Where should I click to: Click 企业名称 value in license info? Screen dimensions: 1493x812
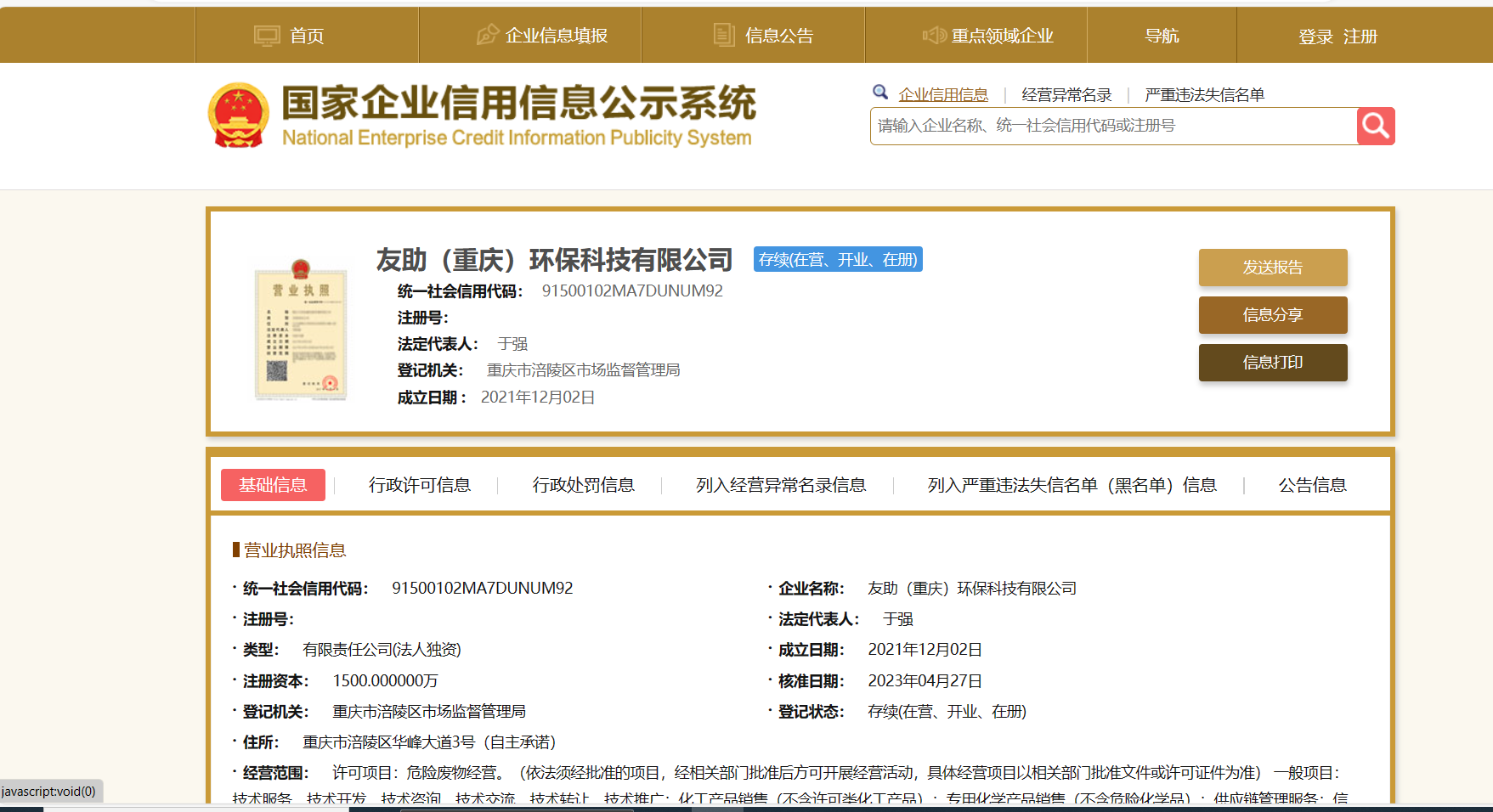[972, 589]
